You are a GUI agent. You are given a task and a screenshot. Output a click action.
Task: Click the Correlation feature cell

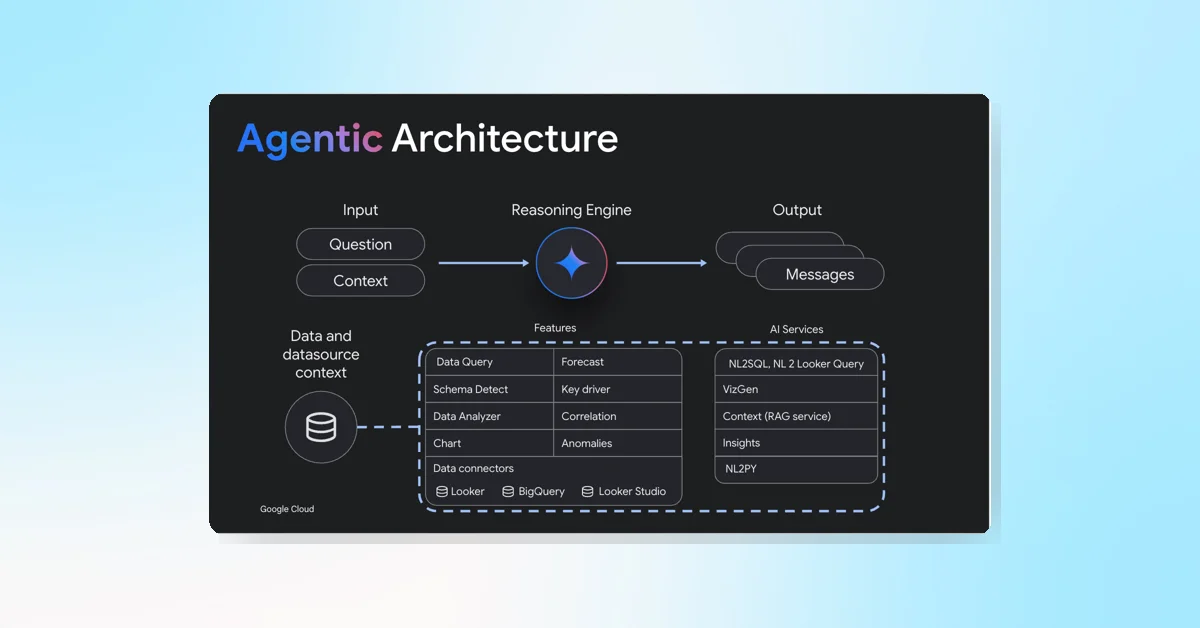tap(618, 416)
